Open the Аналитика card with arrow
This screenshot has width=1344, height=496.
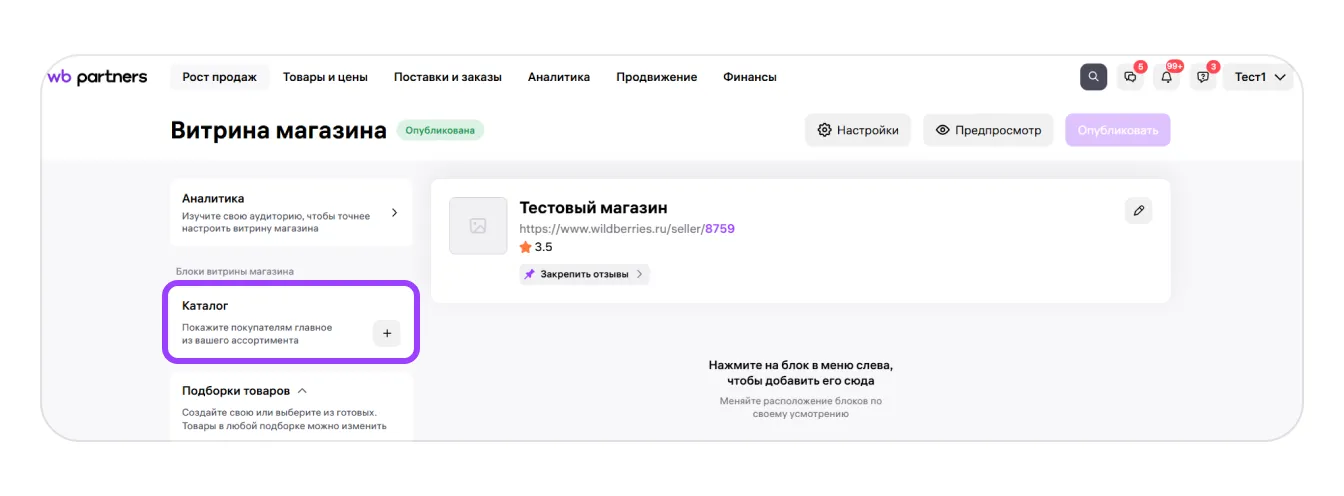coord(290,213)
